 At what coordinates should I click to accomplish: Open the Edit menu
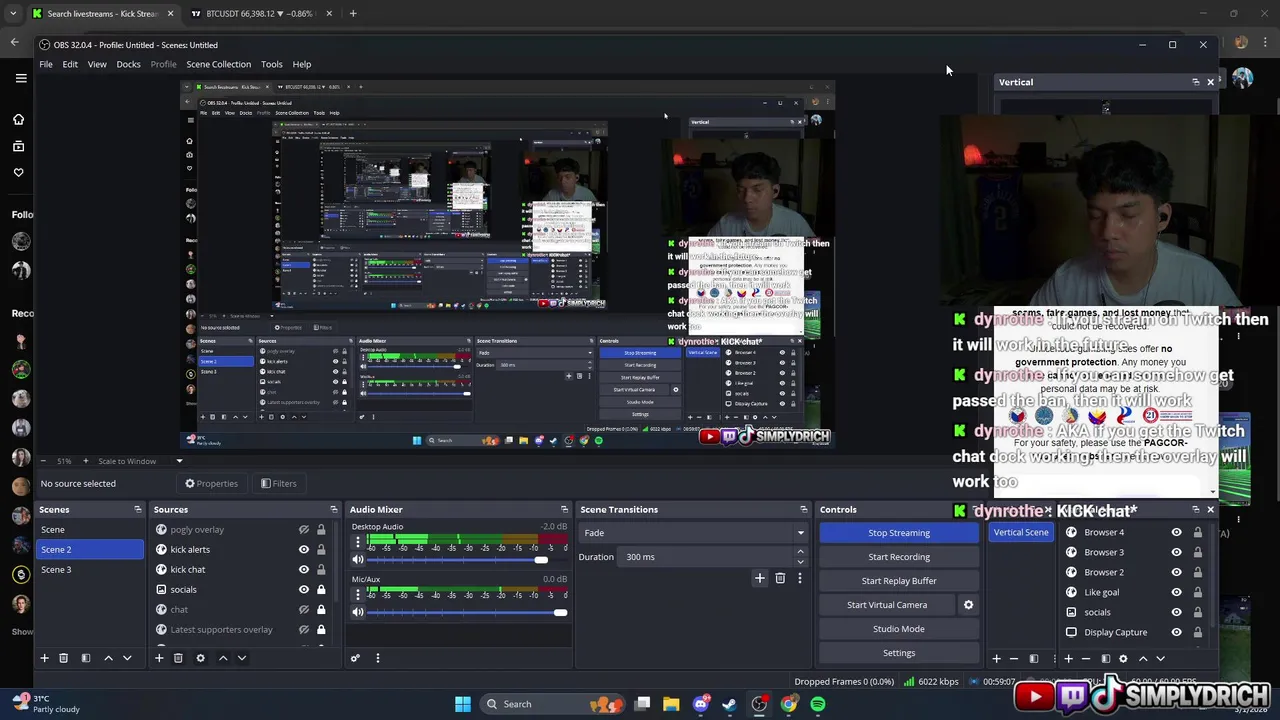click(70, 64)
